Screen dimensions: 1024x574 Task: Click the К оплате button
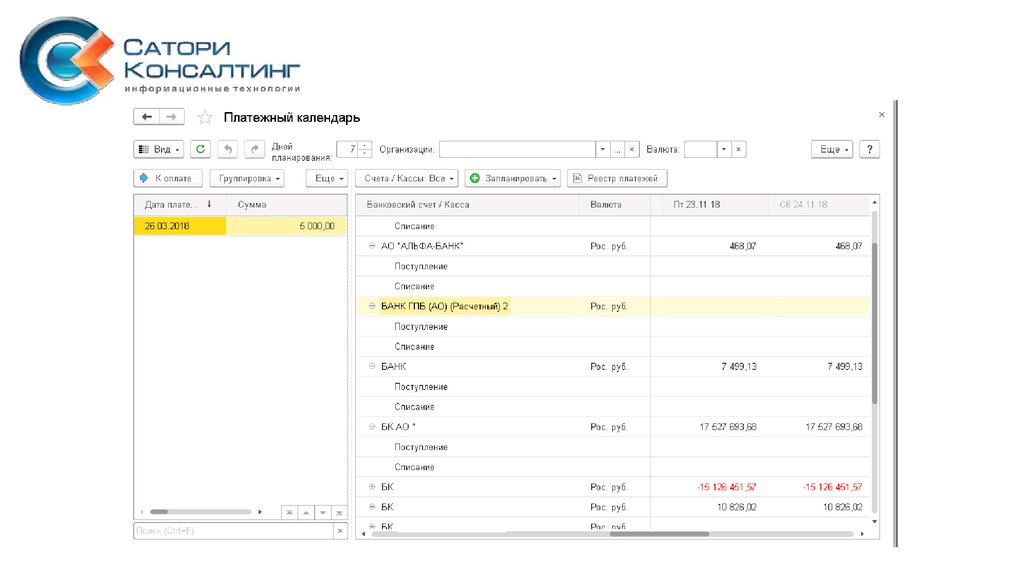tap(168, 178)
